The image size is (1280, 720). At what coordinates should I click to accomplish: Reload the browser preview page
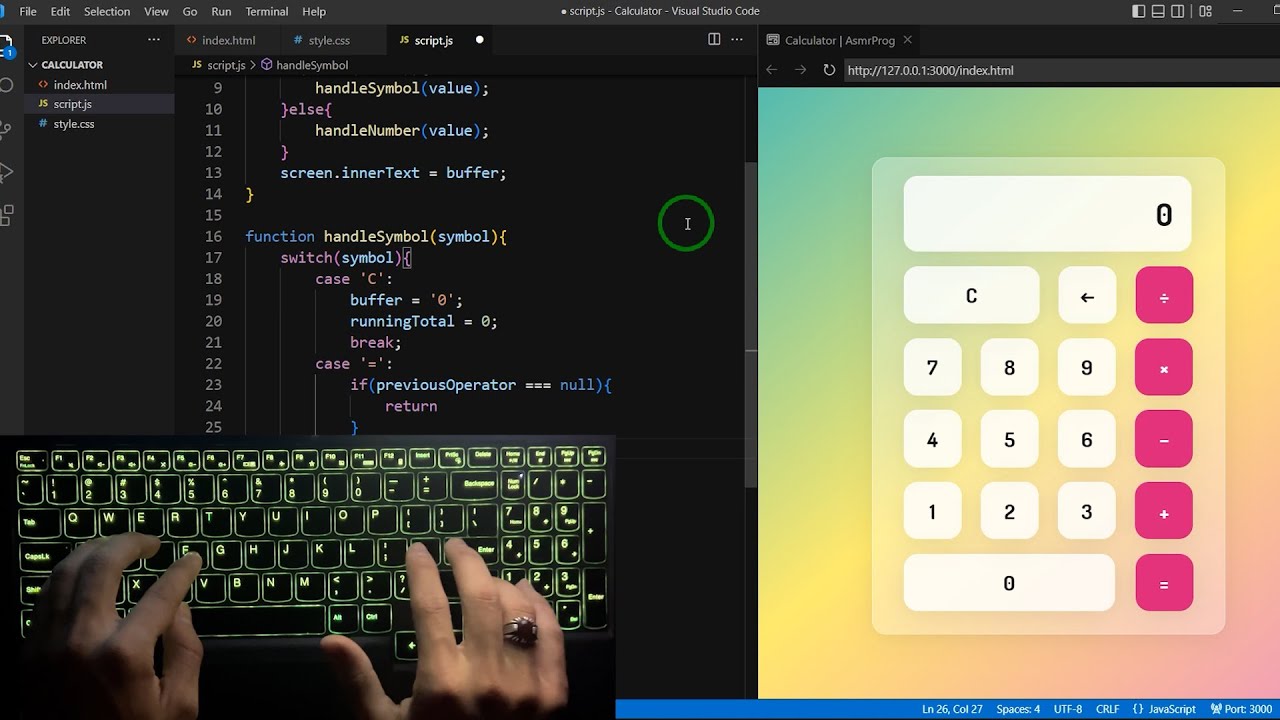click(829, 70)
